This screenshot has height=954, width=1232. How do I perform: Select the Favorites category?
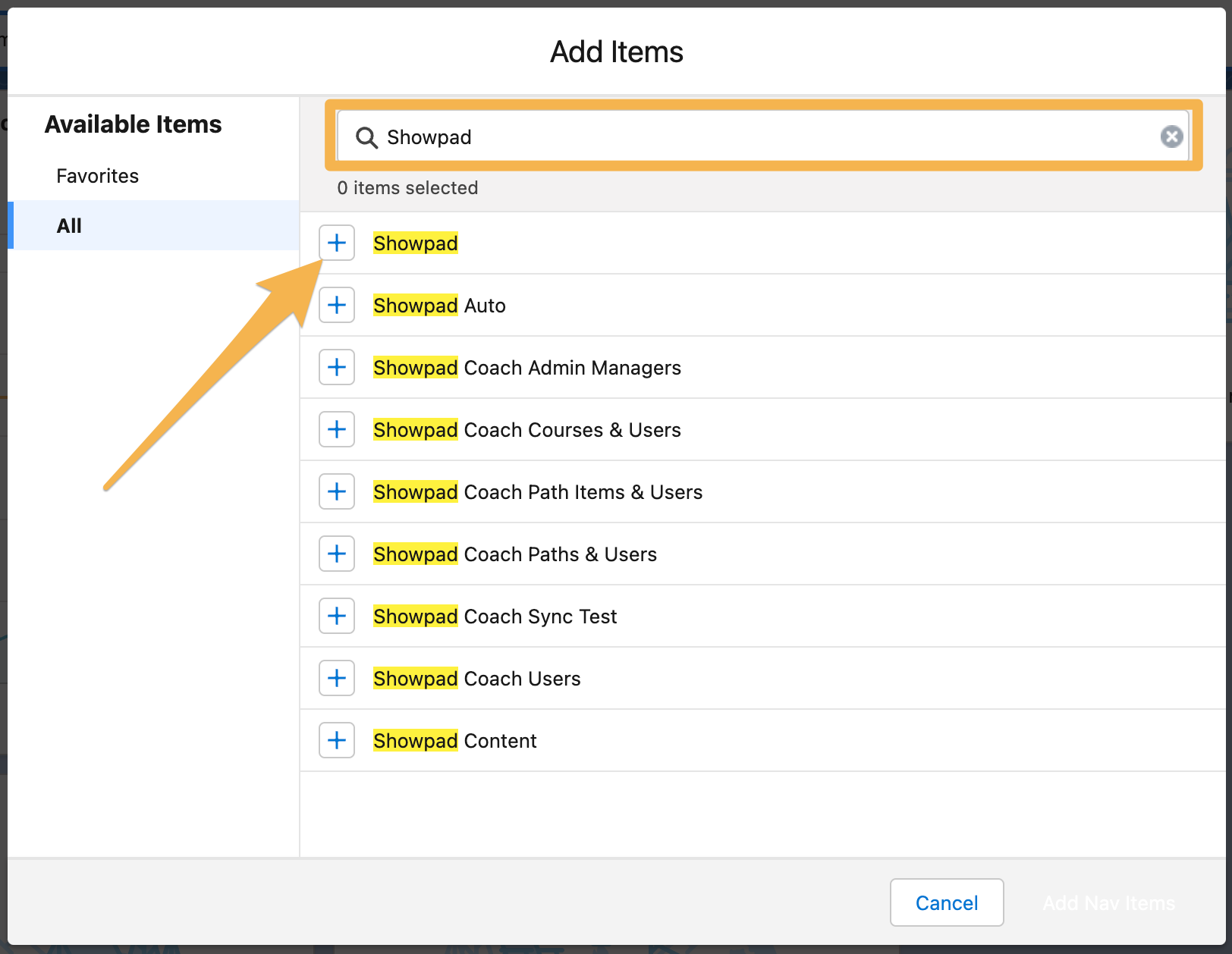[97, 175]
